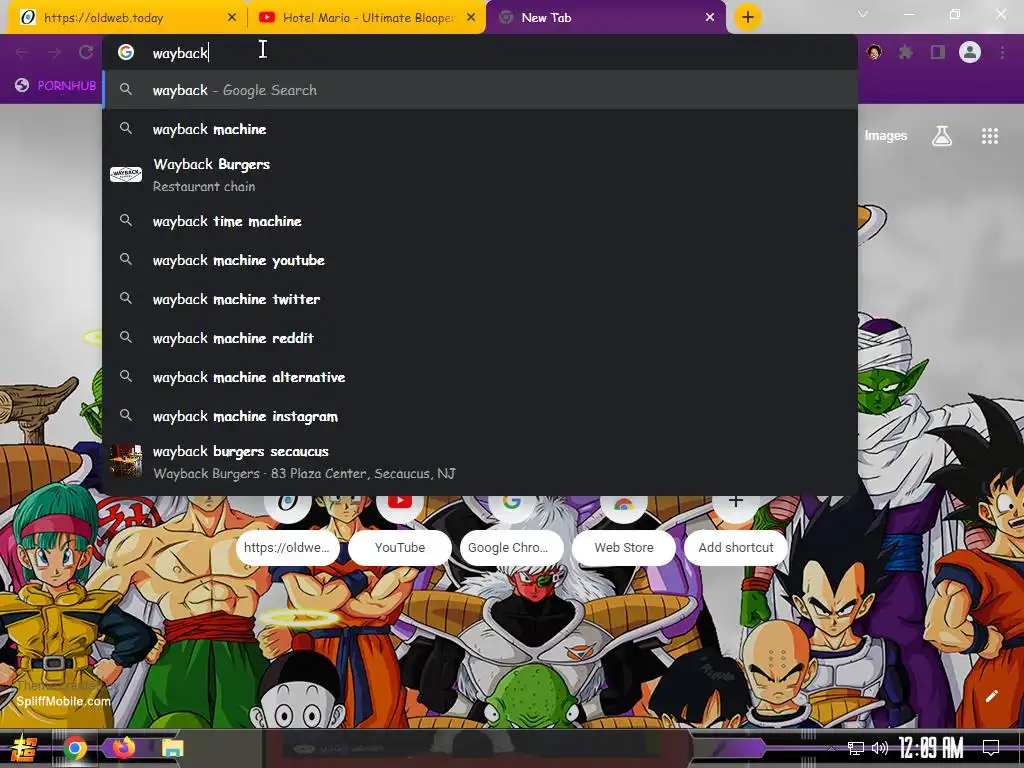Select 'wayback time machine' suggestion
Image resolution: width=1024 pixels, height=768 pixels.
[x=480, y=221]
